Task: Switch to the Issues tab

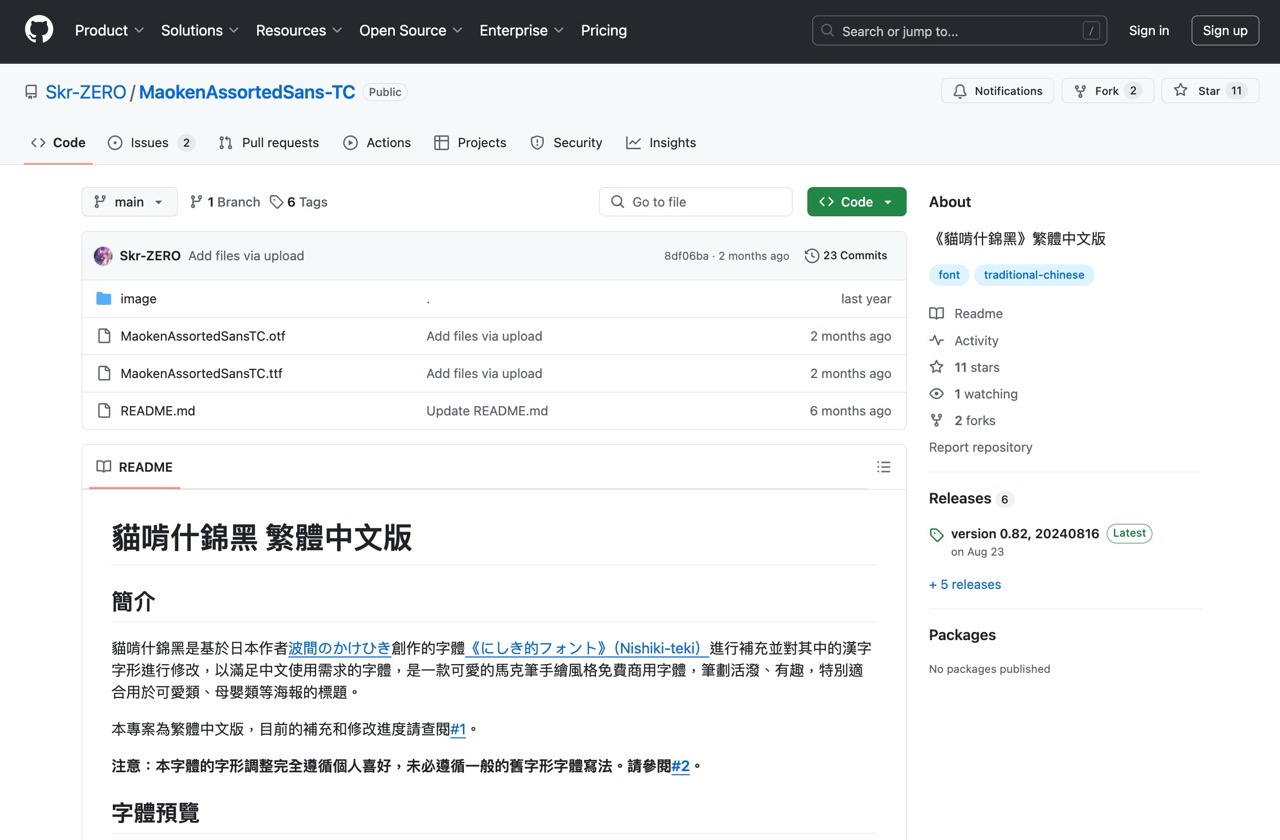Action: click(x=151, y=143)
